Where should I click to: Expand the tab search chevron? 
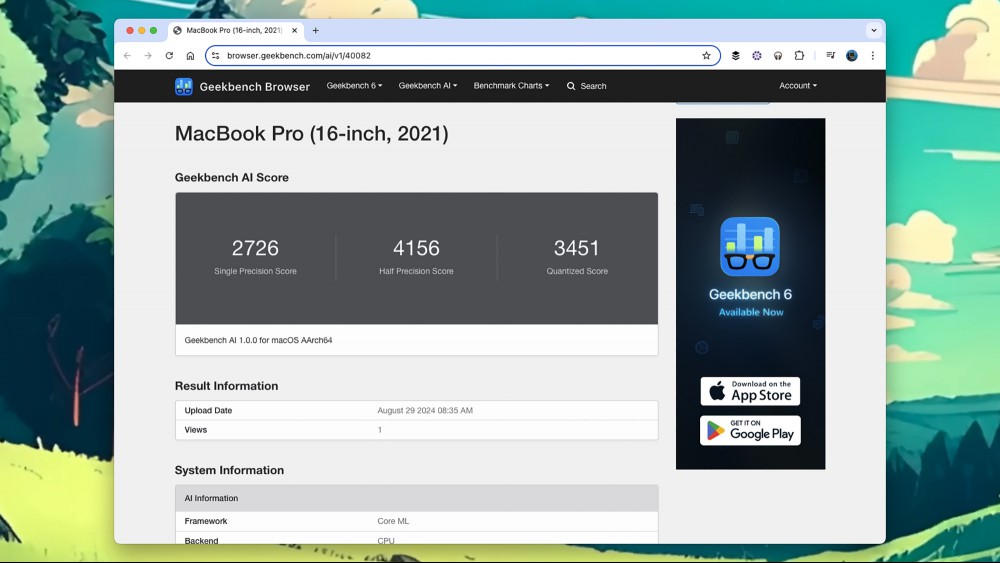(x=874, y=30)
